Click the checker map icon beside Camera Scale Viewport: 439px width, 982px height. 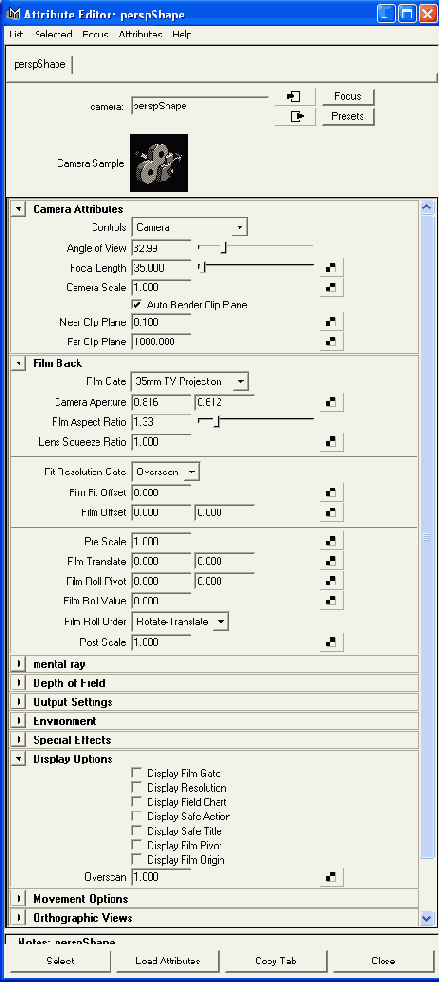click(x=332, y=287)
